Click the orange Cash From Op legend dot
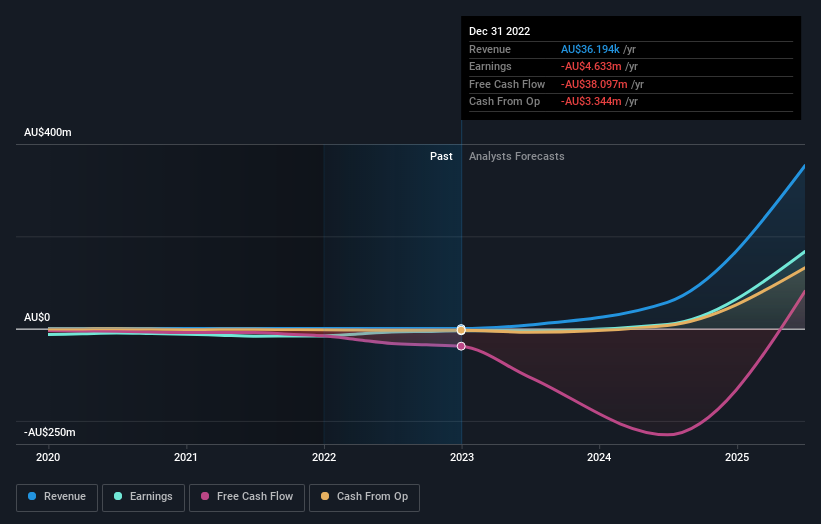Viewport: 821px width, 524px height. tap(325, 496)
